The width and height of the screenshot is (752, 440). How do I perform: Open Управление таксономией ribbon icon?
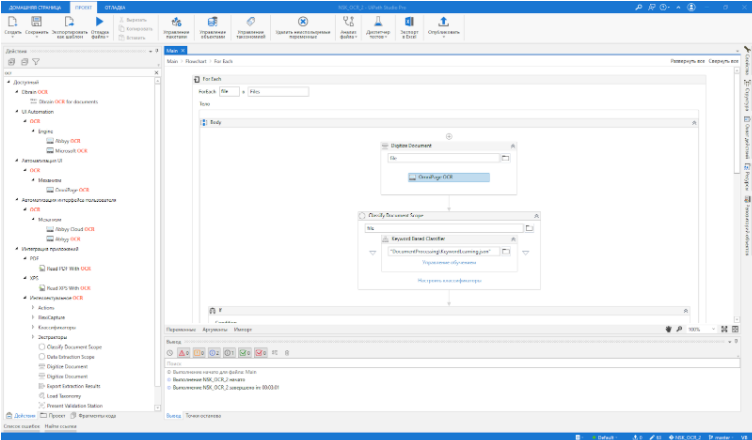(251, 22)
